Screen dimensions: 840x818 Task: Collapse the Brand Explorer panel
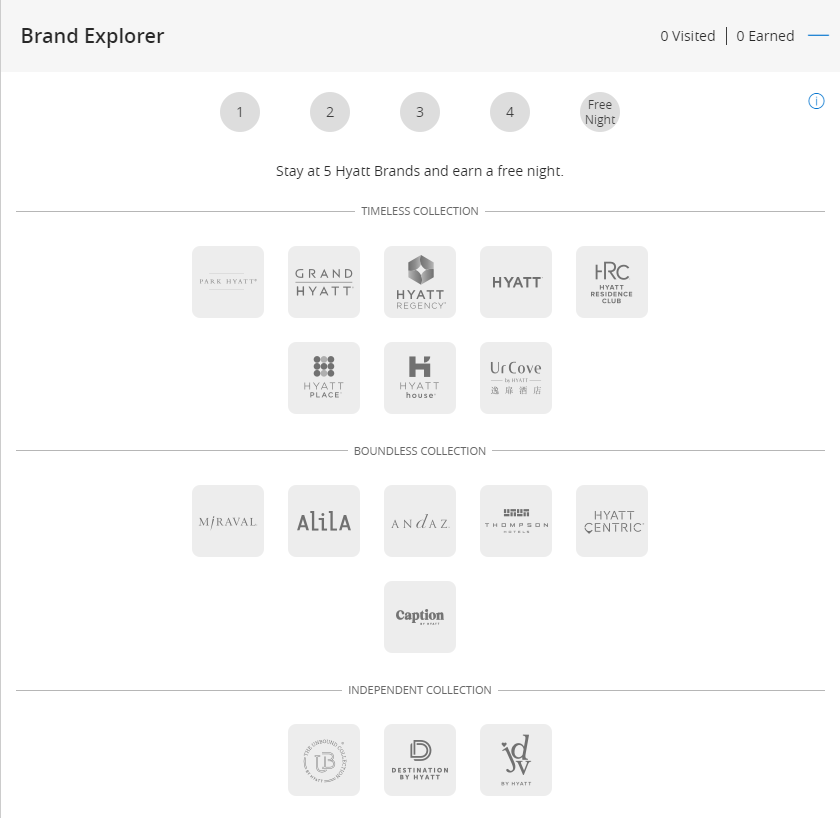pyautogui.click(x=818, y=36)
